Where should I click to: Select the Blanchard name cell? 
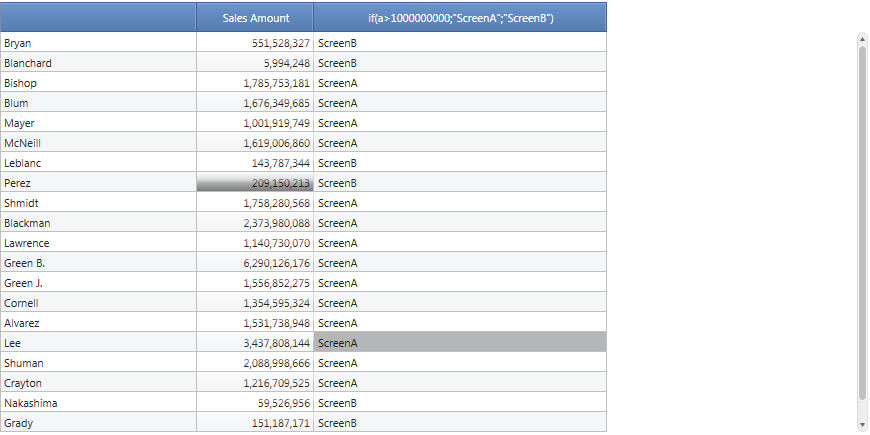point(98,63)
